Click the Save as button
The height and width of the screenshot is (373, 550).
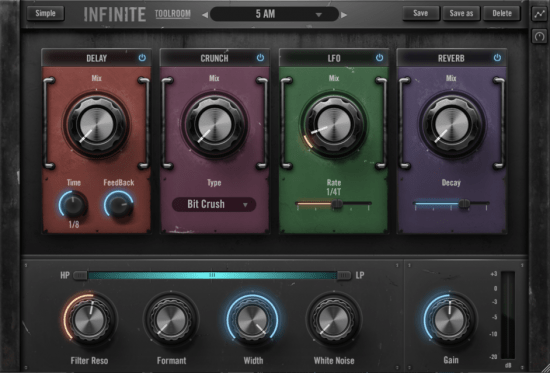(x=461, y=13)
